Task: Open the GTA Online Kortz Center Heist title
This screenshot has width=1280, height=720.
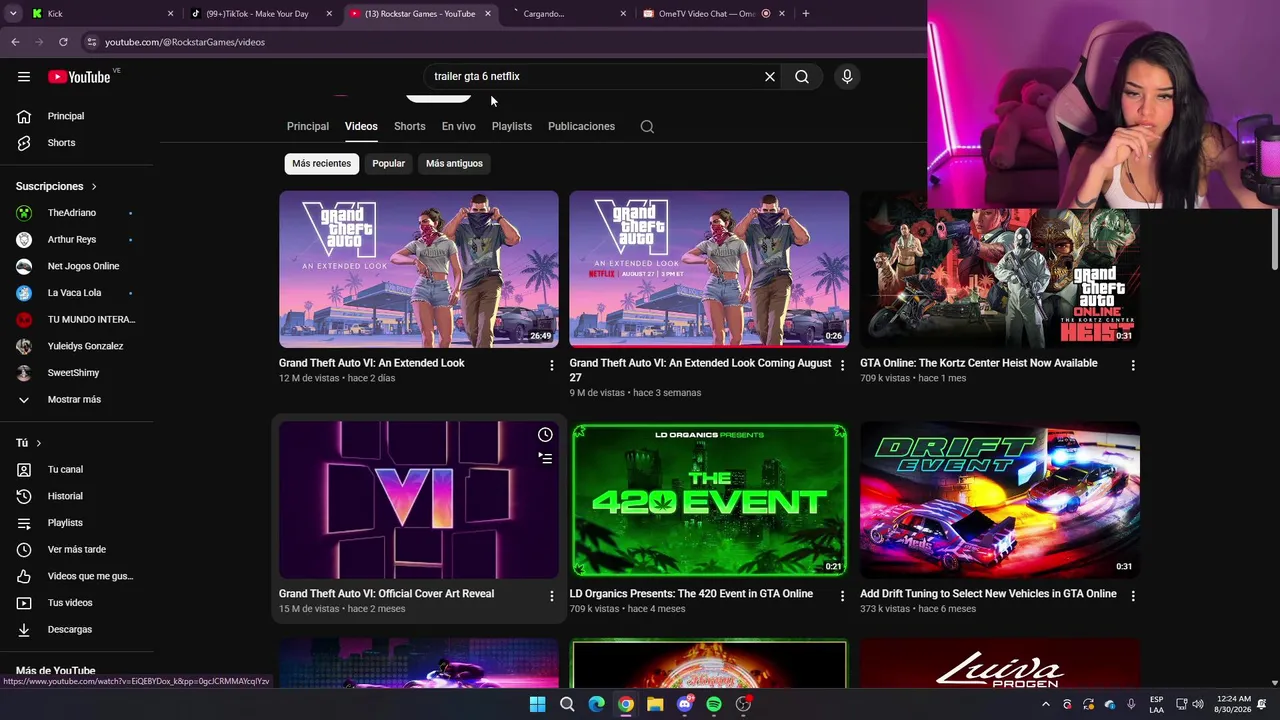Action: point(979,363)
